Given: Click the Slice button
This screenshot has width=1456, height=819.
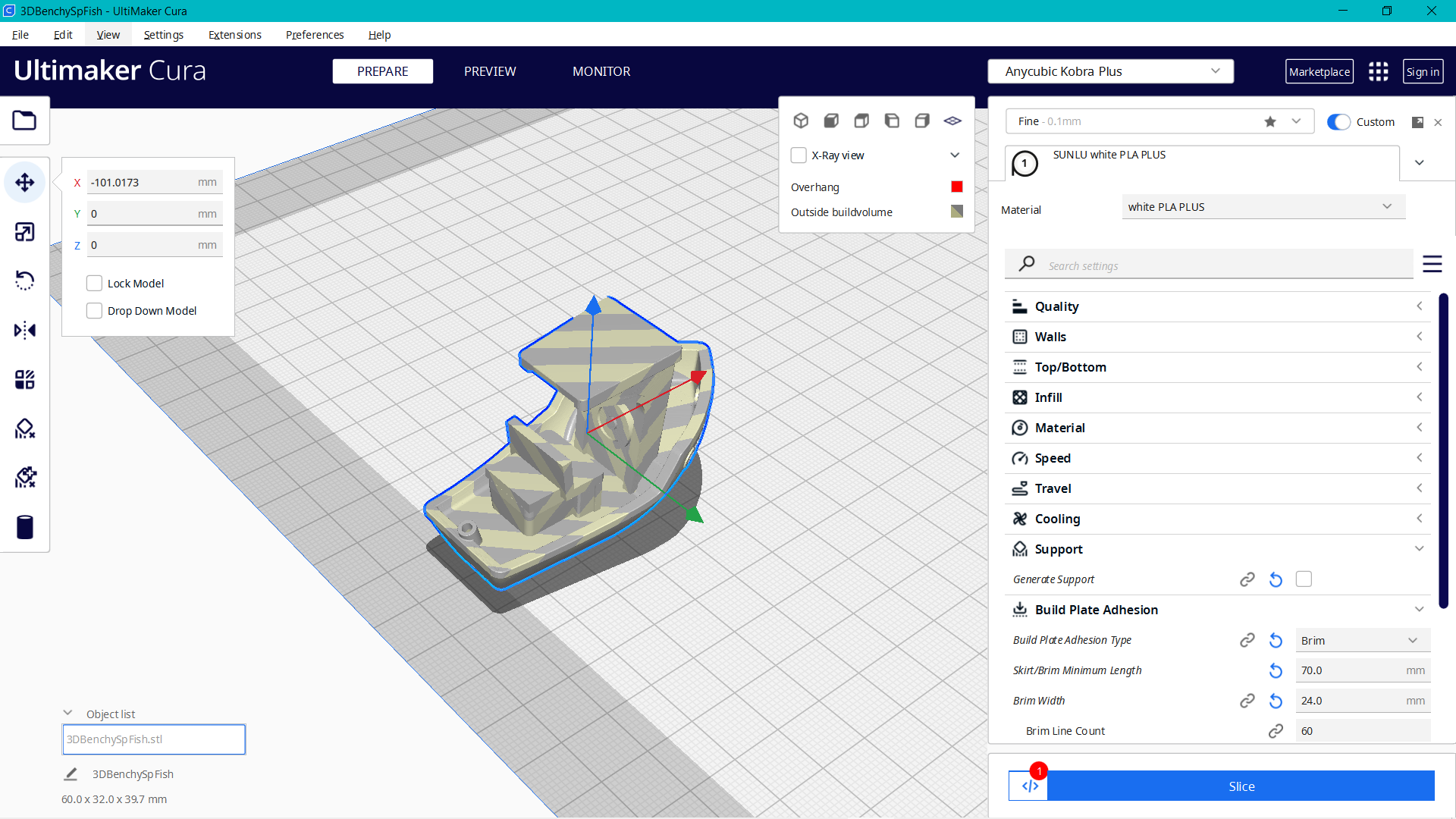Looking at the screenshot, I should pos(1241,786).
